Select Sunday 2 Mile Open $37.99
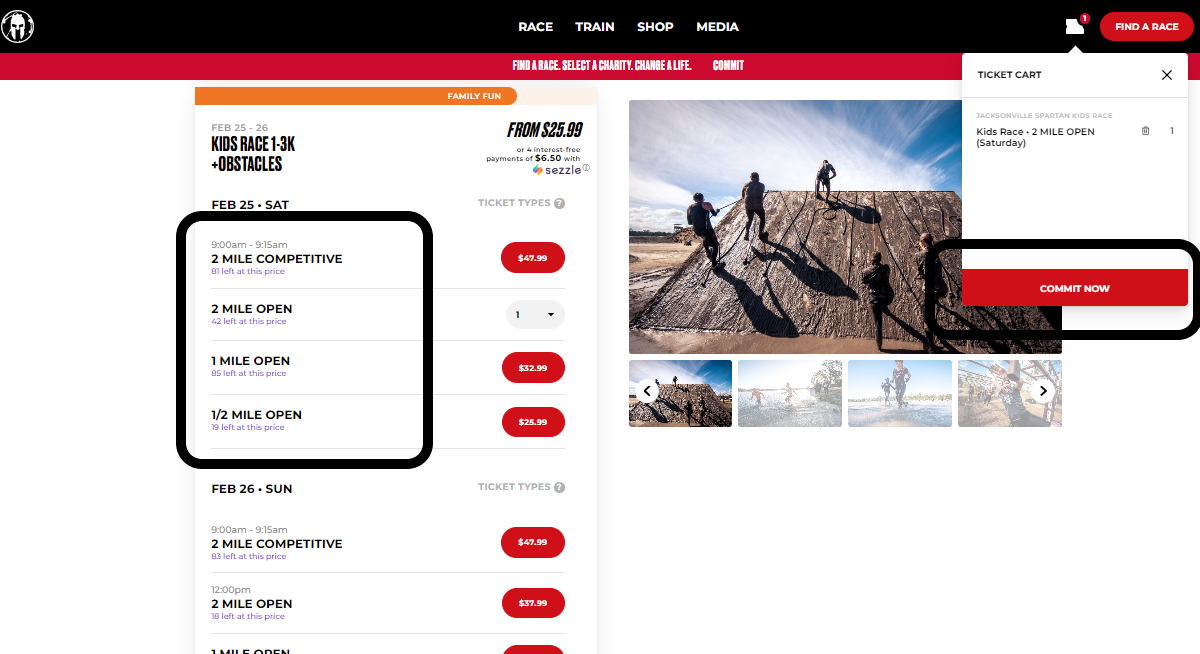Viewport: 1200px width, 654px height. (533, 603)
